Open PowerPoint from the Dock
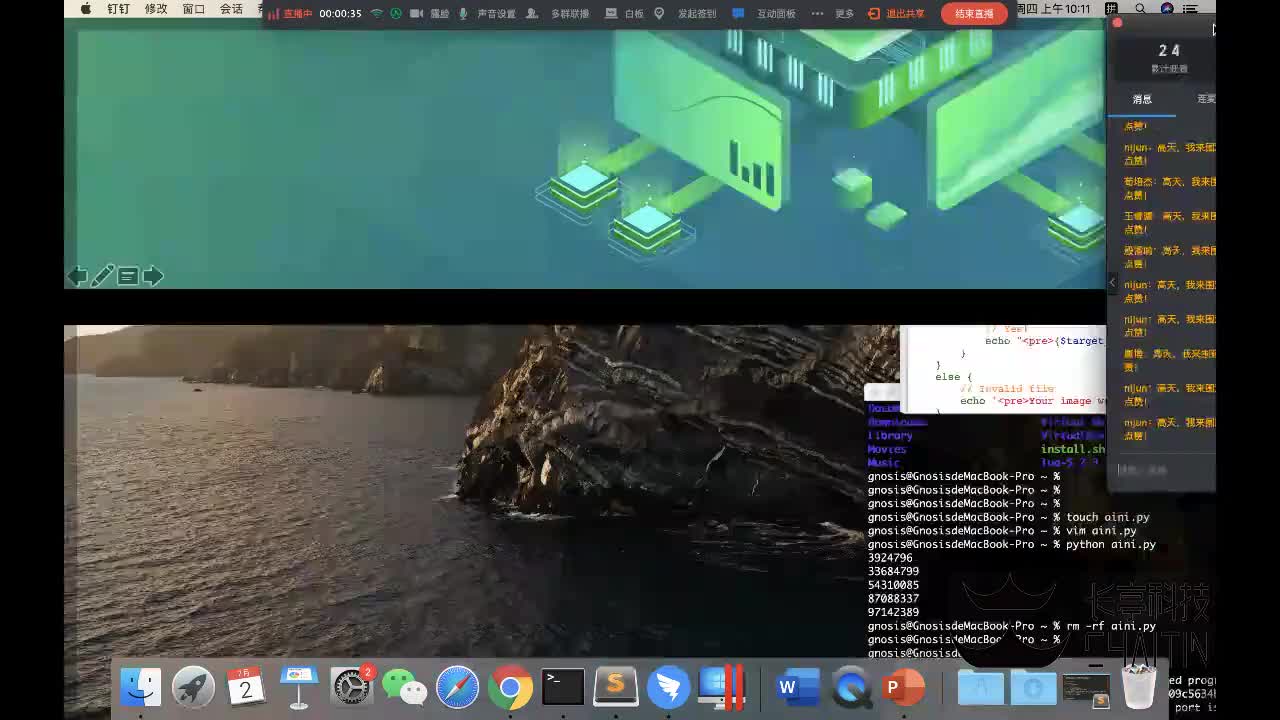 click(x=903, y=687)
